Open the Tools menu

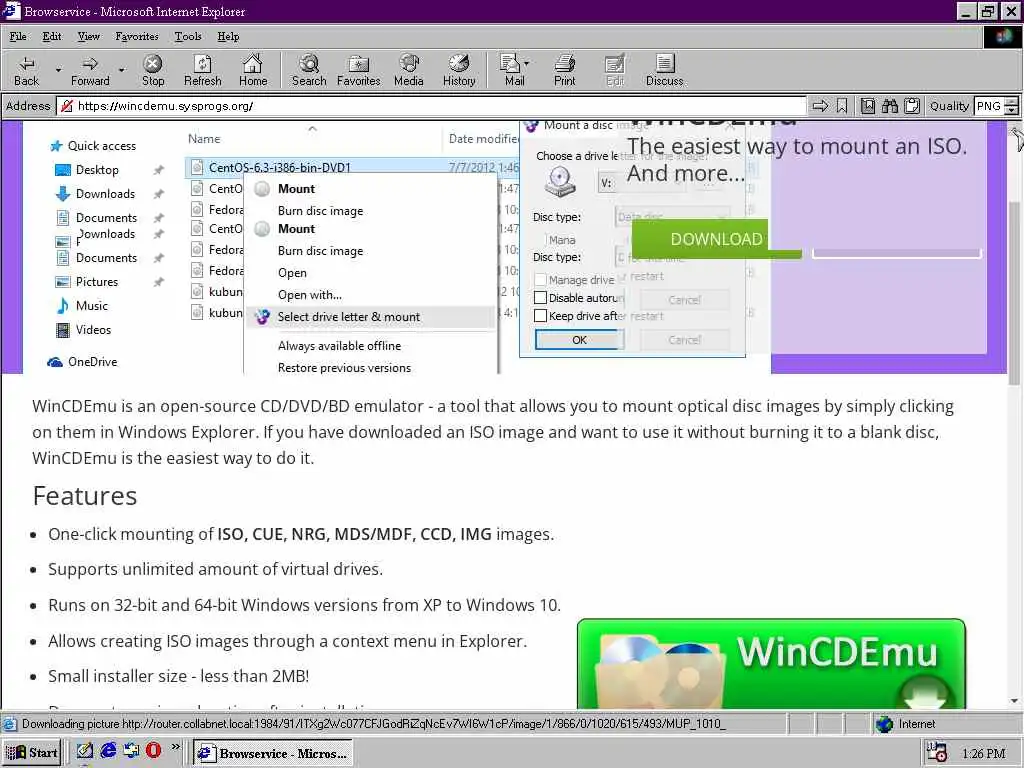[187, 37]
